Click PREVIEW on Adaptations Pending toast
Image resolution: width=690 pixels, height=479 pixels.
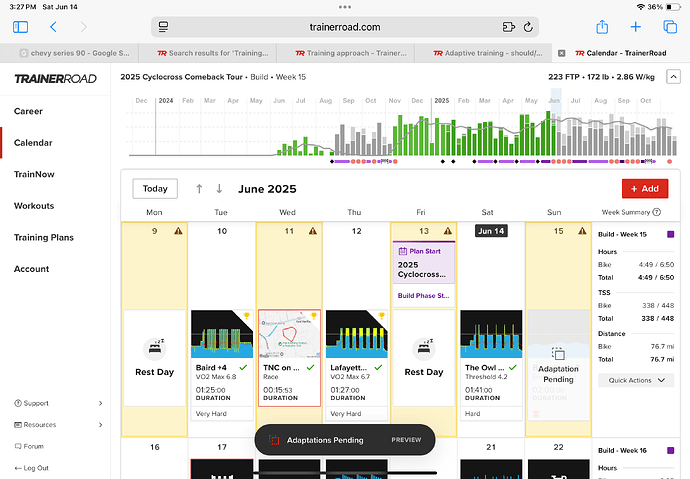406,440
